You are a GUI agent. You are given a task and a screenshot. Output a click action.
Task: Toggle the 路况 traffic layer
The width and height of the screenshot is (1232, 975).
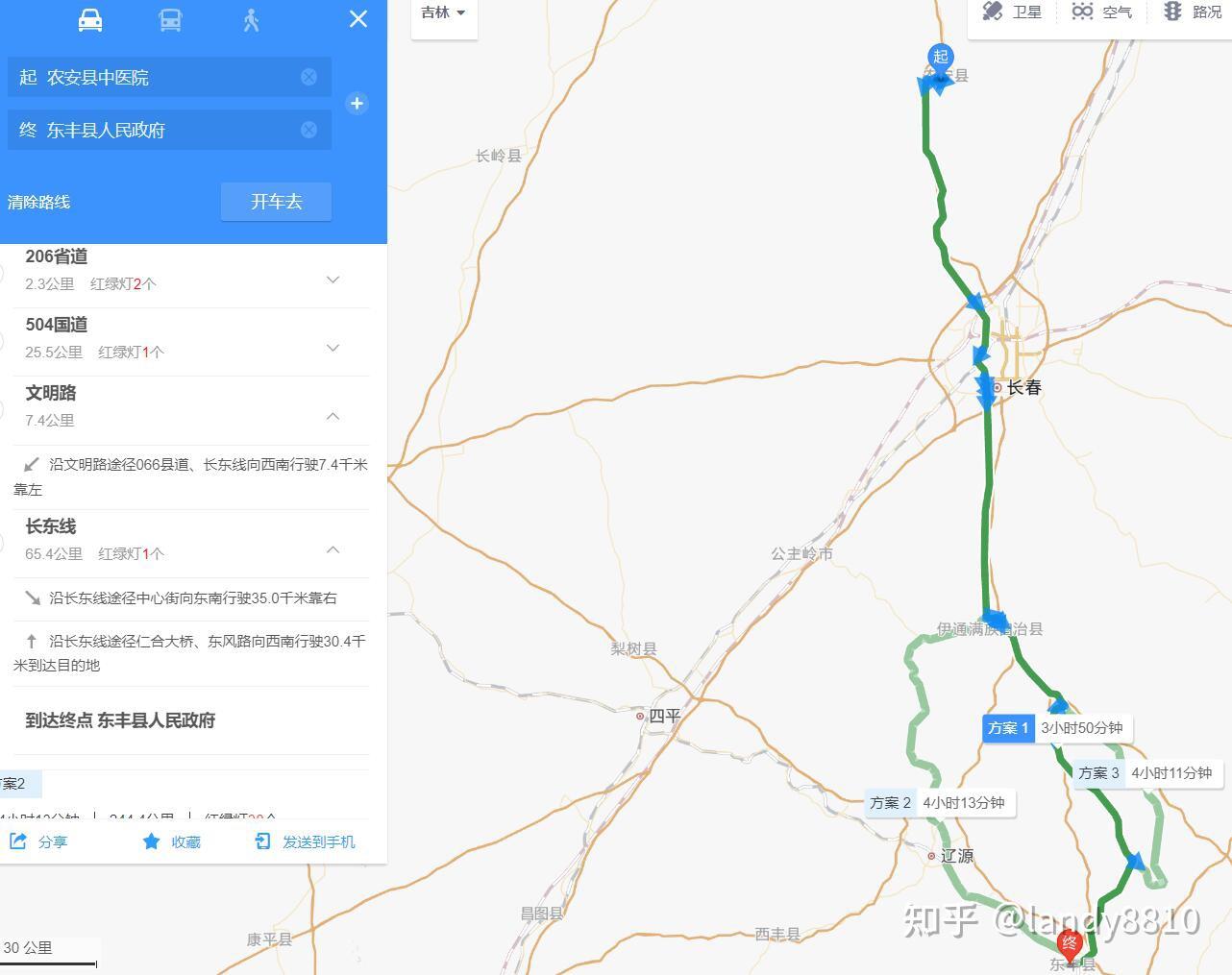1192,12
